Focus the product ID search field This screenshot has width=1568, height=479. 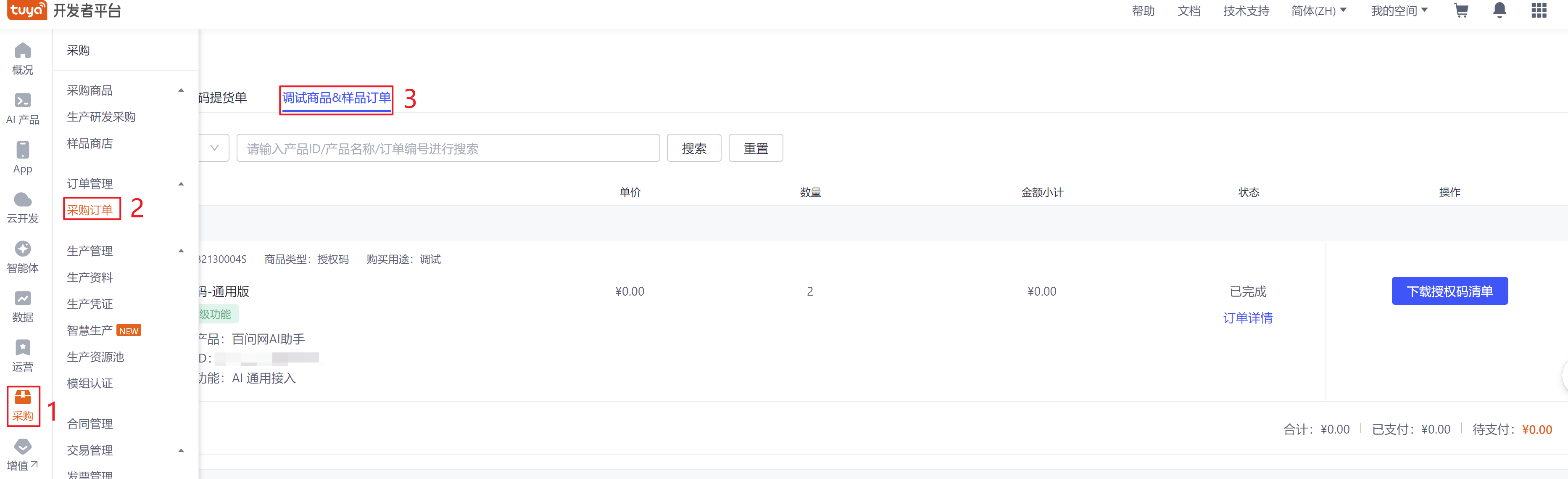click(x=448, y=149)
